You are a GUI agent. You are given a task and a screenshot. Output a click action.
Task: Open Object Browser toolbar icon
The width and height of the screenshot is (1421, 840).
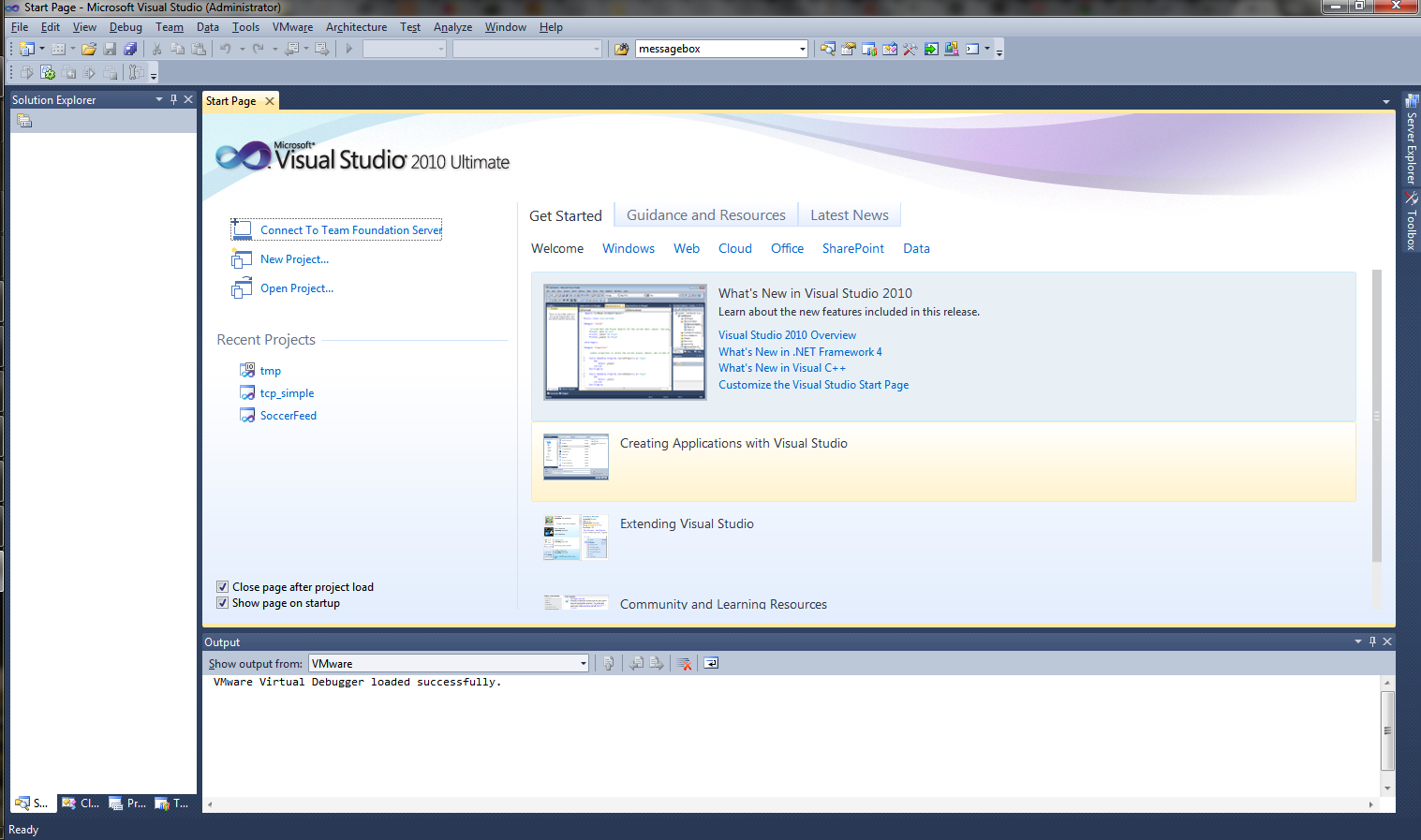coord(890,49)
